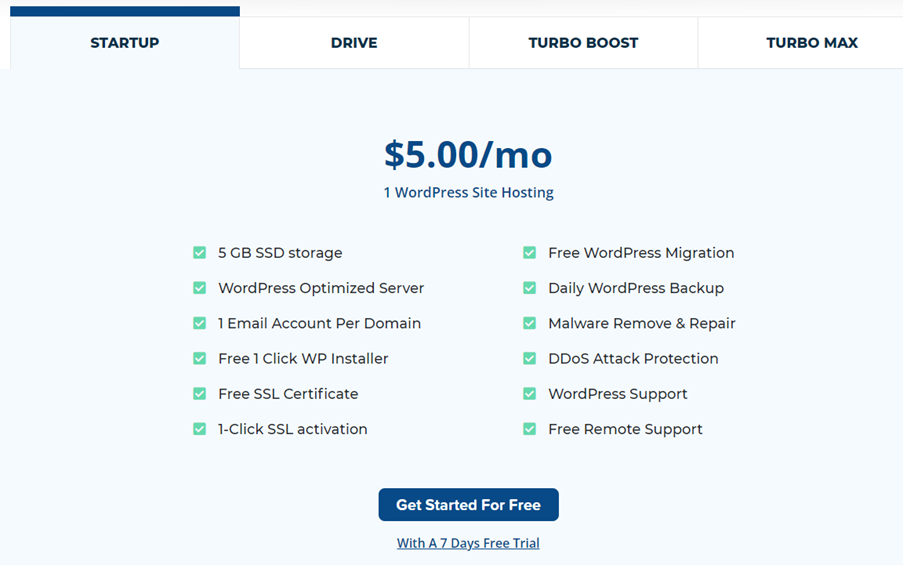Click the checkmark icon beside 5 GB SSD storage
The height and width of the screenshot is (565, 903).
coord(199,253)
